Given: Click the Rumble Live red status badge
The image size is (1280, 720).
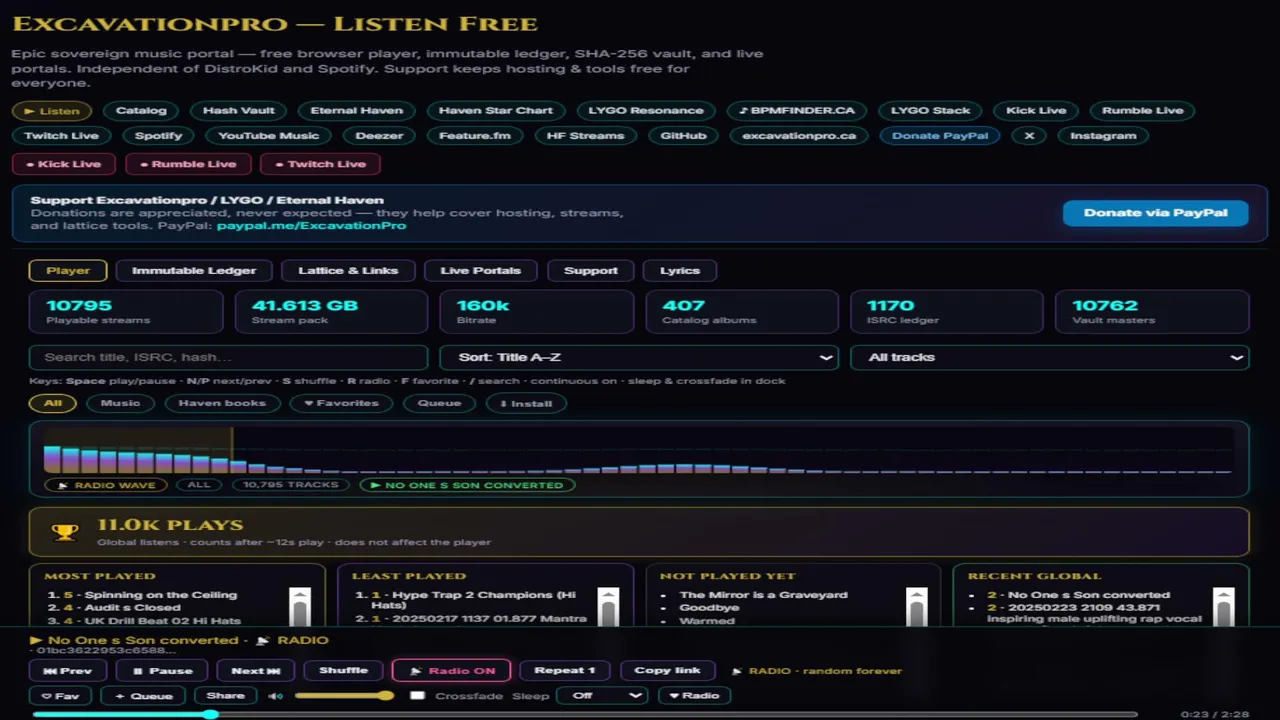Looking at the screenshot, I should [188, 164].
